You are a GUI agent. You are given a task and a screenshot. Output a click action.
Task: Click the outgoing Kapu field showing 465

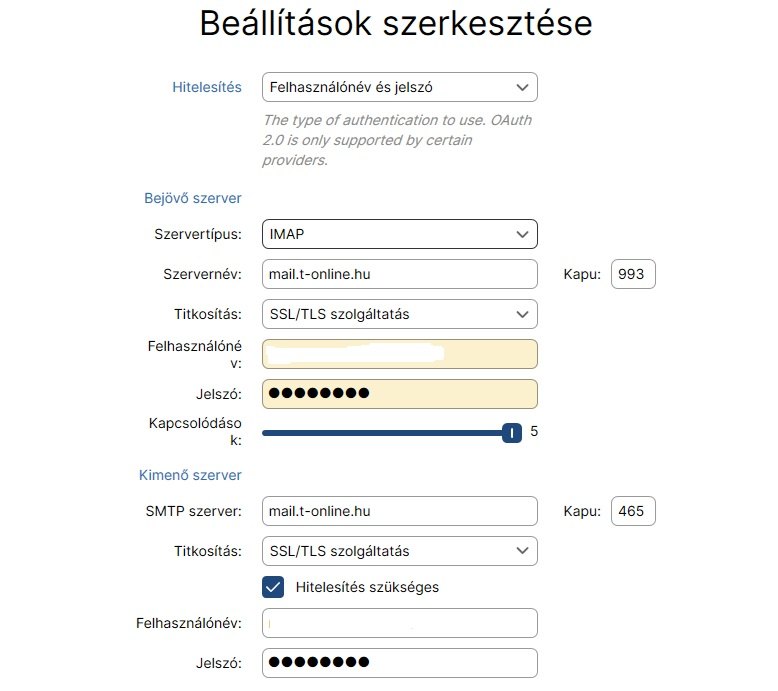[x=632, y=512]
